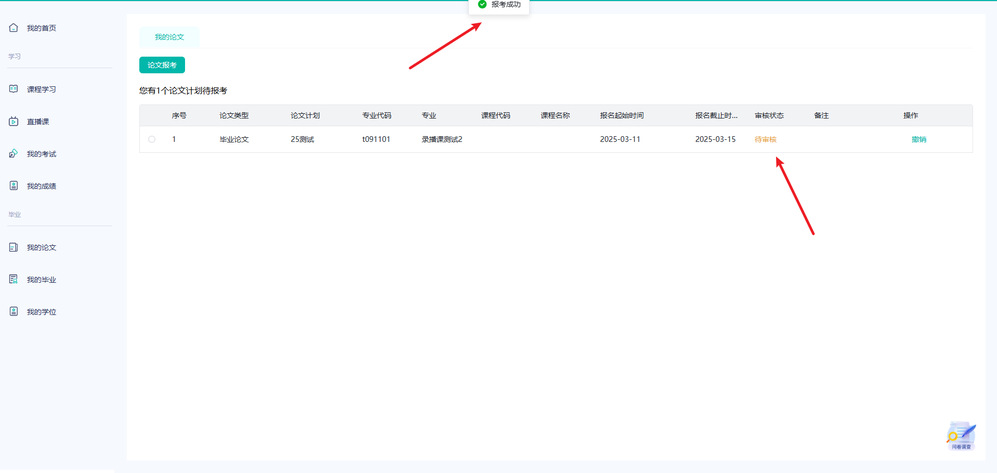The image size is (997, 473).
Task: Click the 课程学习 sidebar icon
Action: 13,89
